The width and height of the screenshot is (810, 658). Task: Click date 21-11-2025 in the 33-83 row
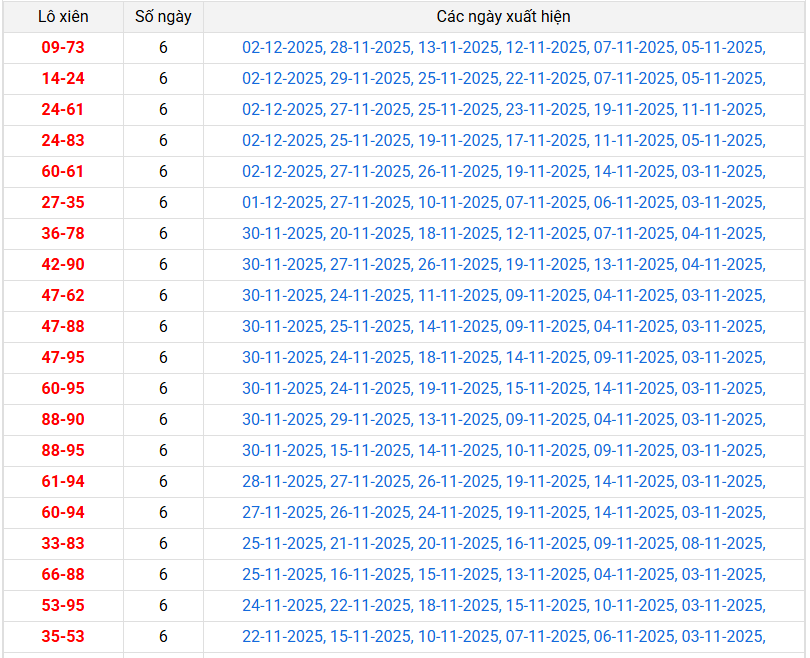[370, 543]
